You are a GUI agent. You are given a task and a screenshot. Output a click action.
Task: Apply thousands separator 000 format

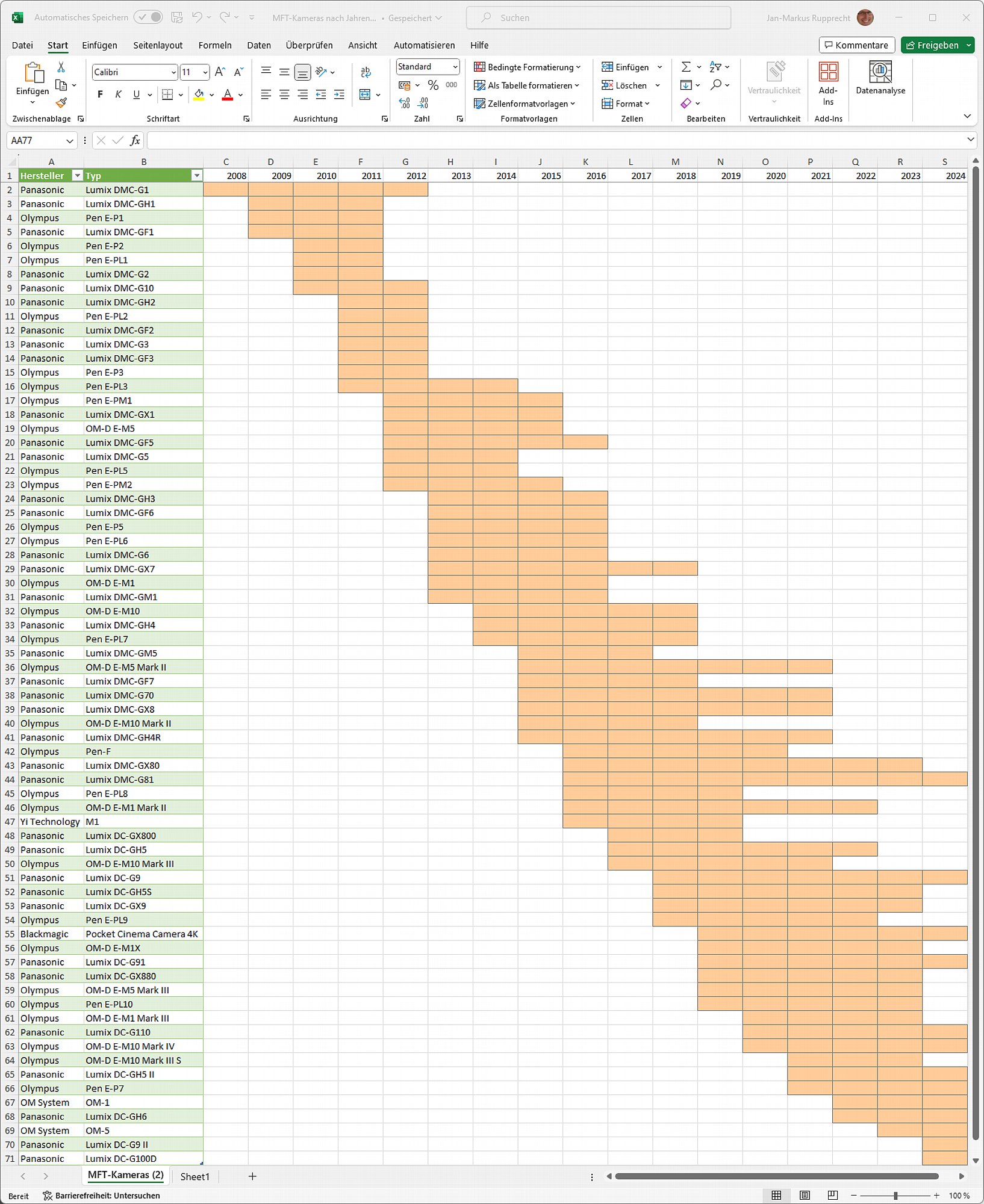[x=452, y=85]
